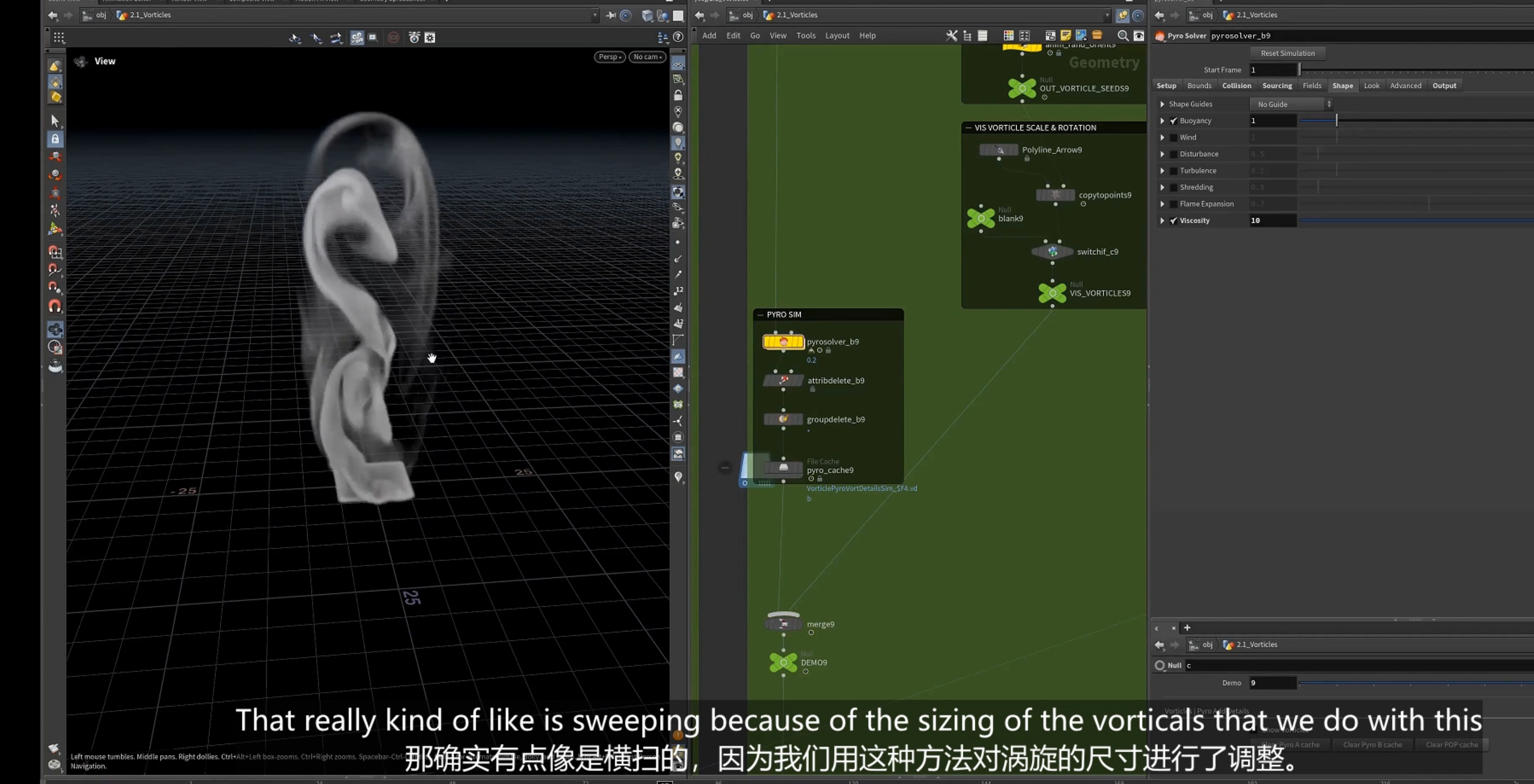Select the VIS_VORTICLES9 null node
The width and height of the screenshot is (1534, 784).
1052,293
